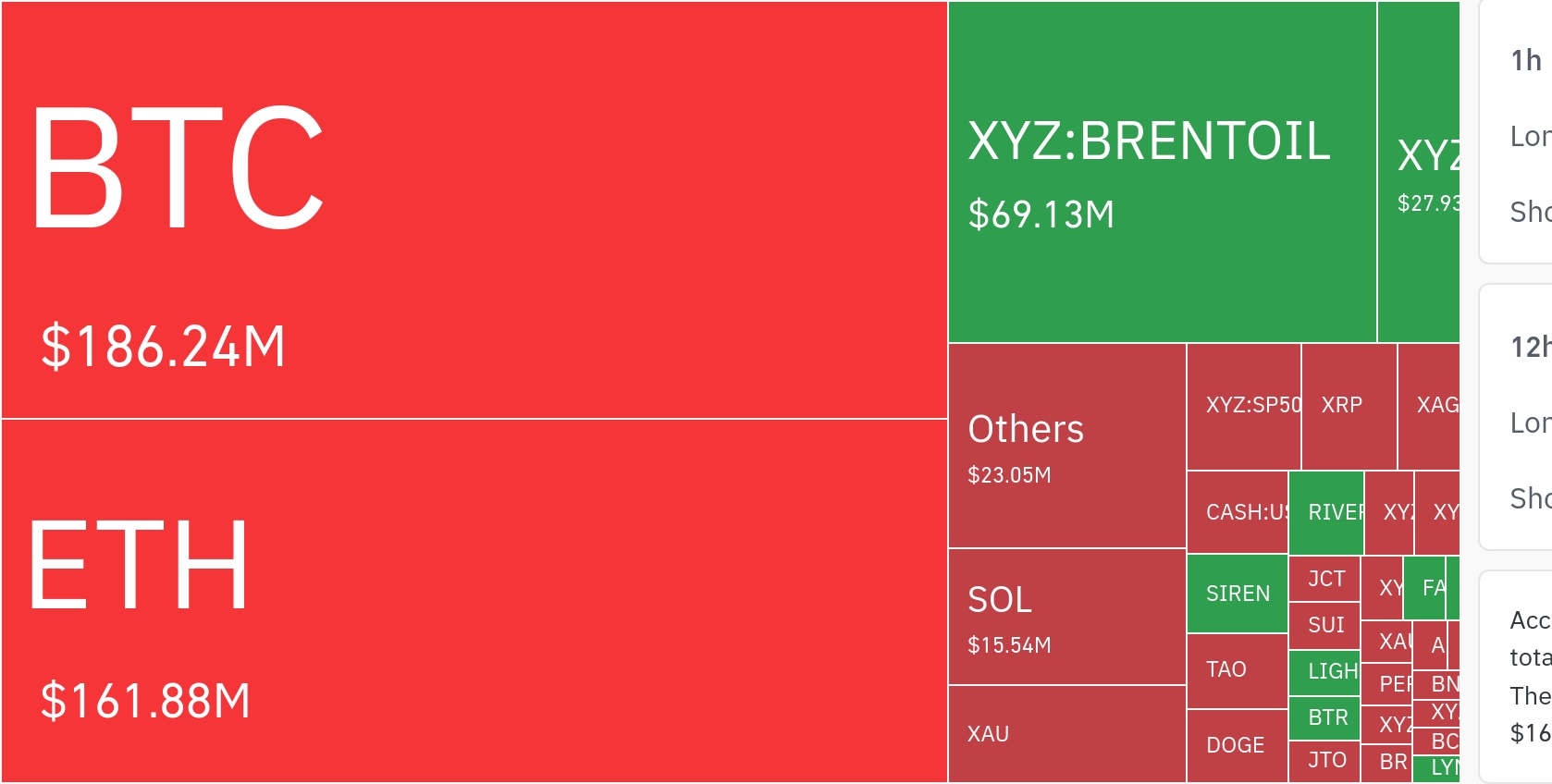Click the XAU tile below SOL
Image resolution: width=1552 pixels, height=784 pixels.
1066,734
